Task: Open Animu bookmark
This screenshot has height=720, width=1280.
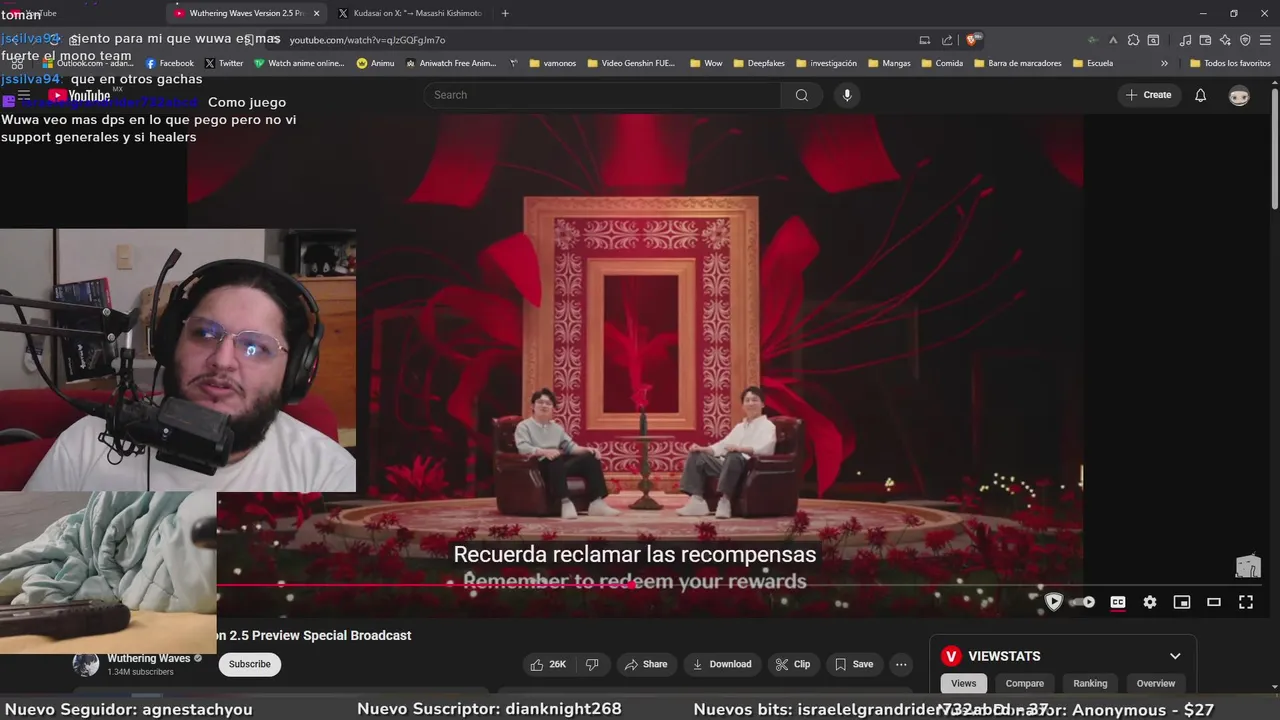Action: (375, 63)
